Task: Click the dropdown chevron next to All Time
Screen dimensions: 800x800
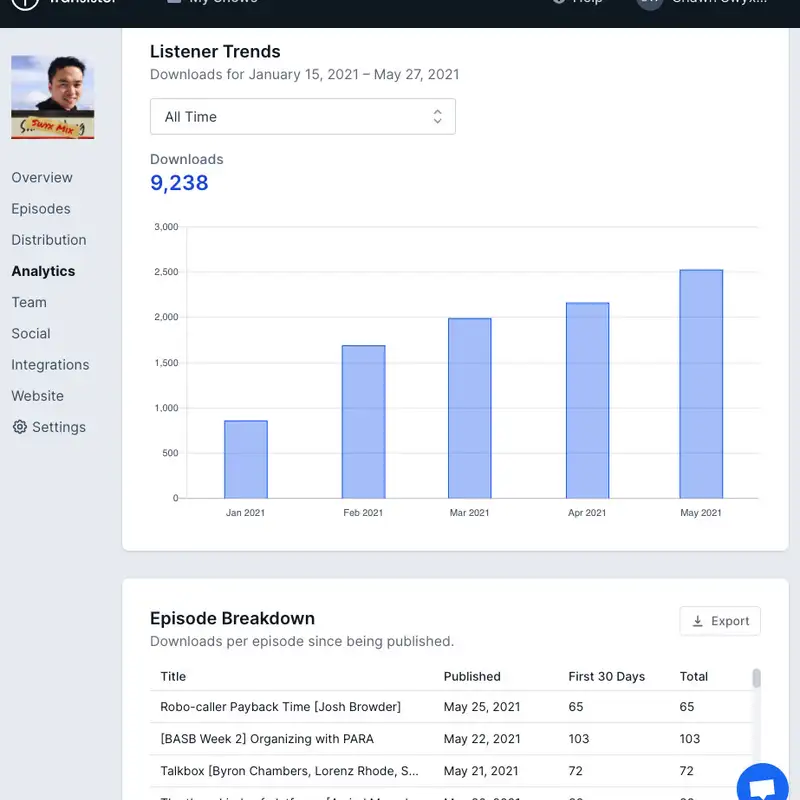Action: [438, 116]
